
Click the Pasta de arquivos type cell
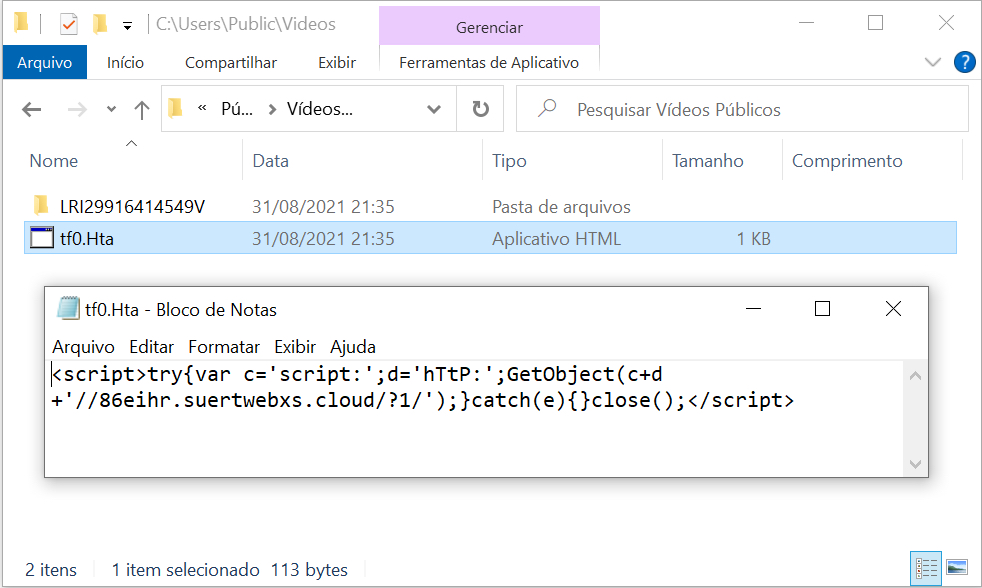[561, 207]
